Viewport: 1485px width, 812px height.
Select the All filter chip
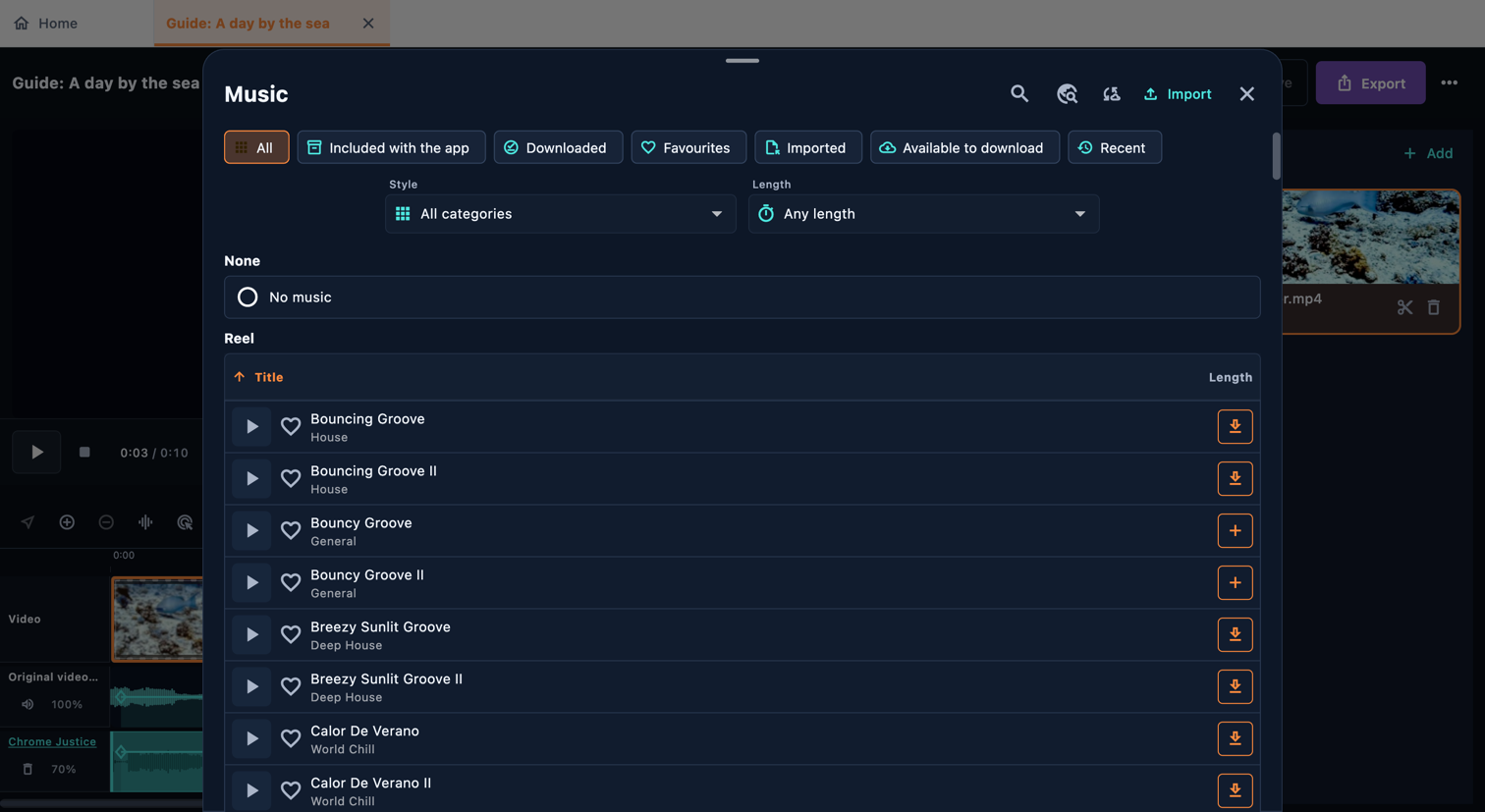coord(256,147)
